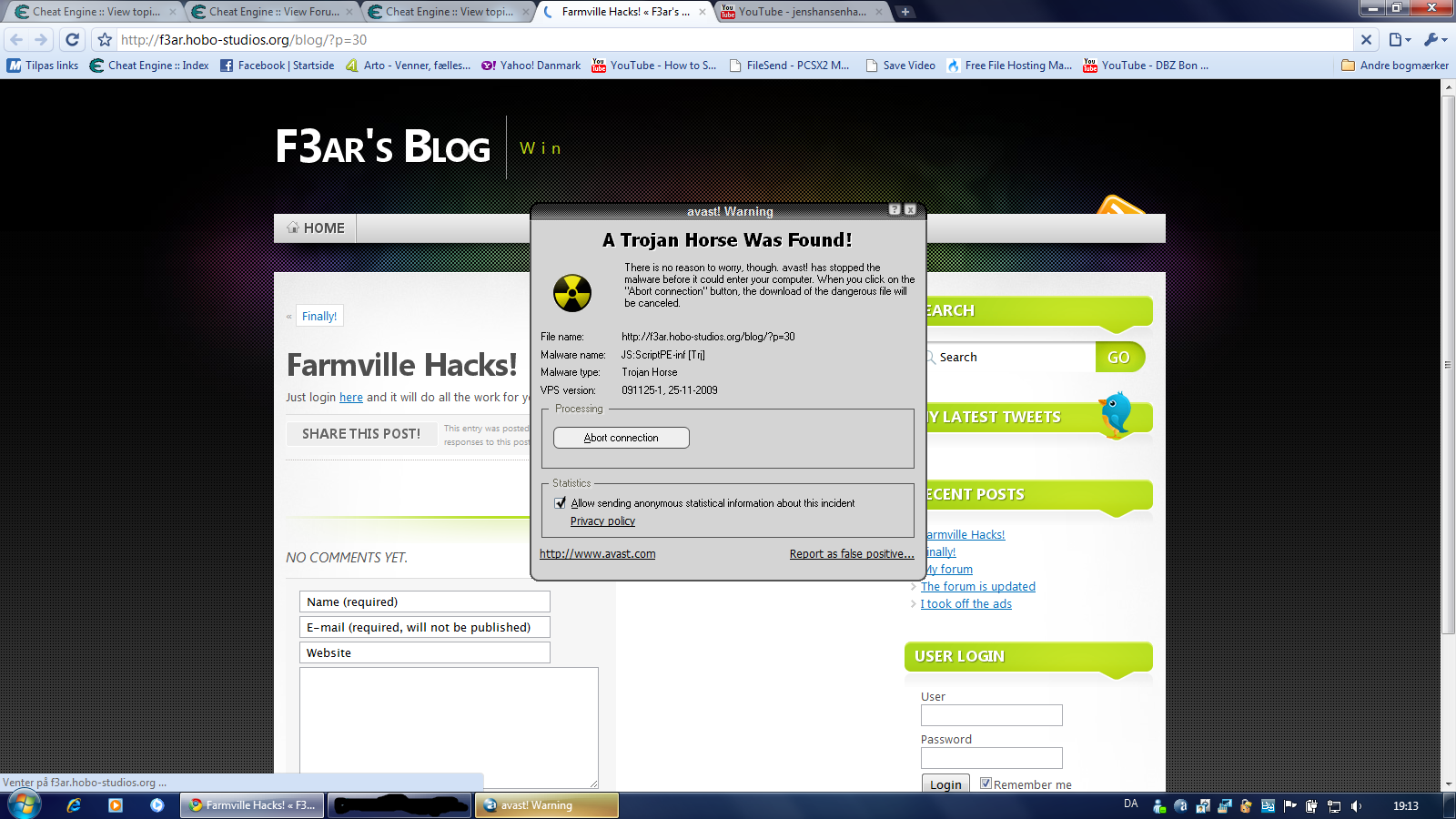This screenshot has height=819, width=1456.
Task: Open the avast tray icon
Action: click(x=1180, y=805)
